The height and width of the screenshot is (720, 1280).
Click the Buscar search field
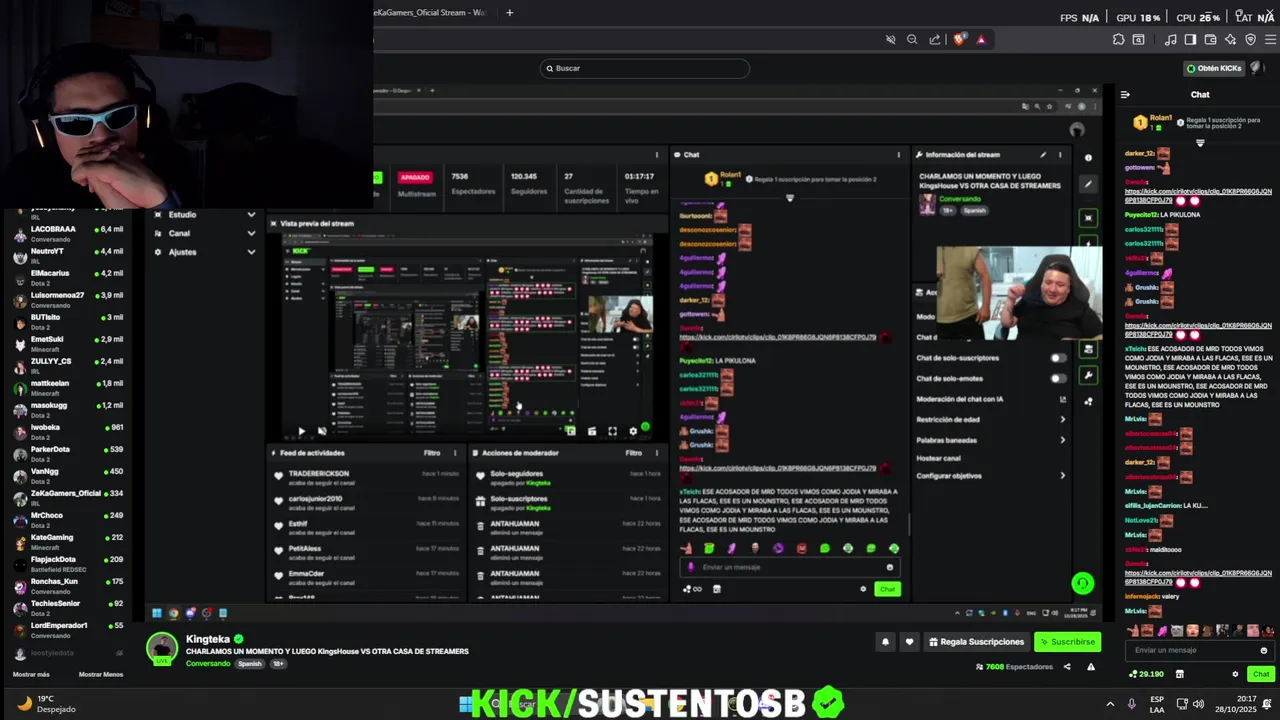coord(645,68)
